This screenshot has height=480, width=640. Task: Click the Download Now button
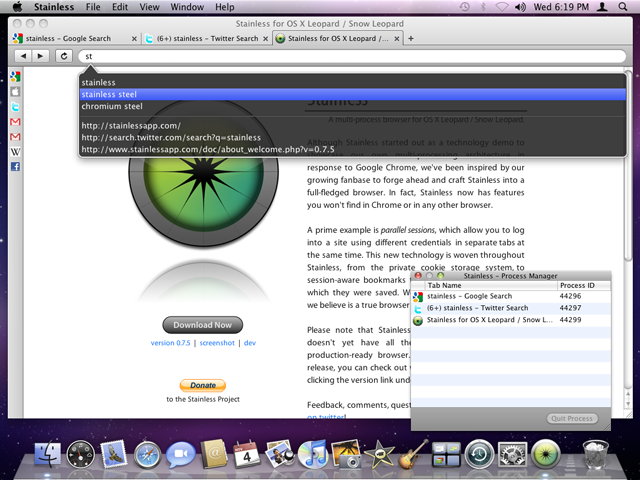tap(202, 325)
